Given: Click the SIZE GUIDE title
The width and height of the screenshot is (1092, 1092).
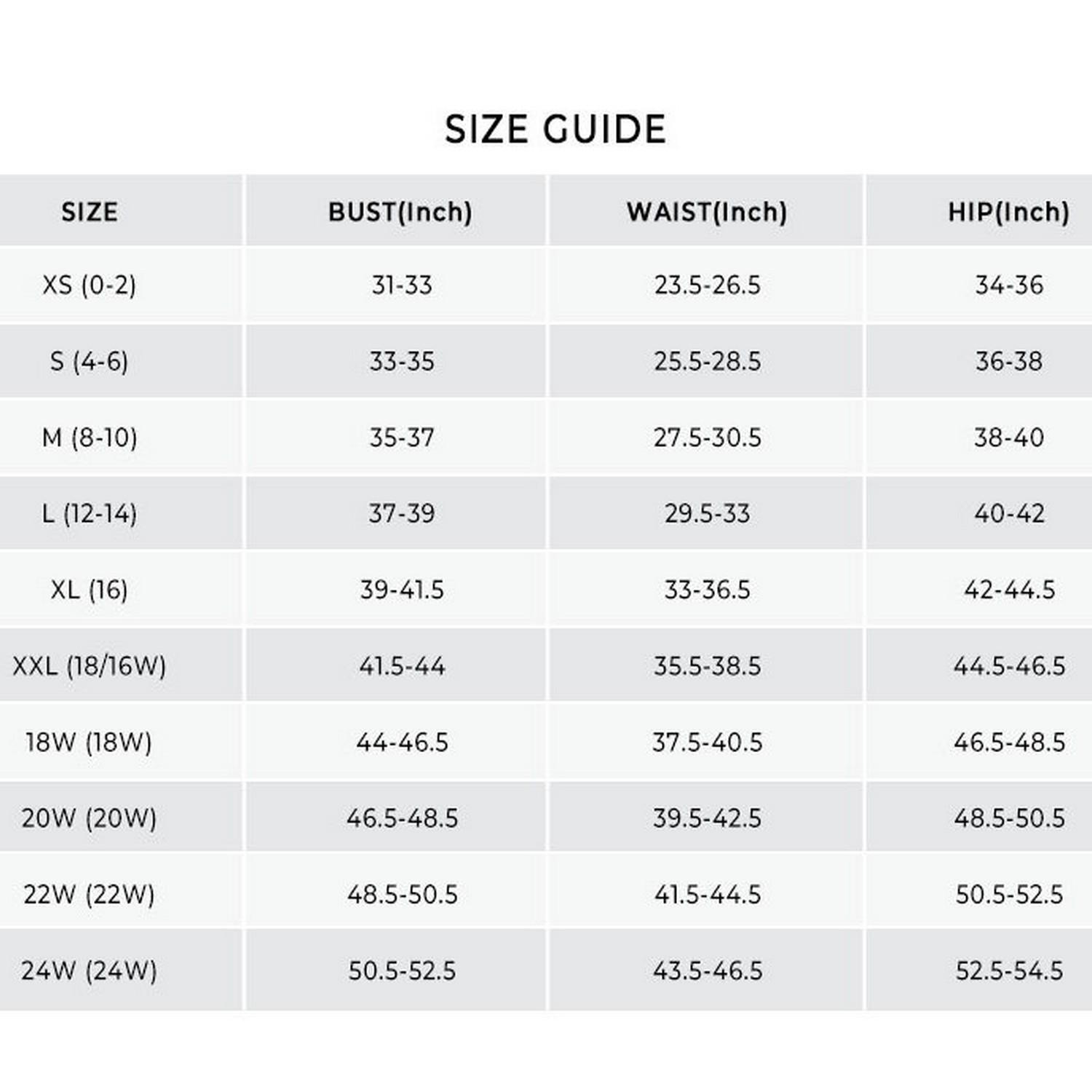Looking at the screenshot, I should [555, 130].
